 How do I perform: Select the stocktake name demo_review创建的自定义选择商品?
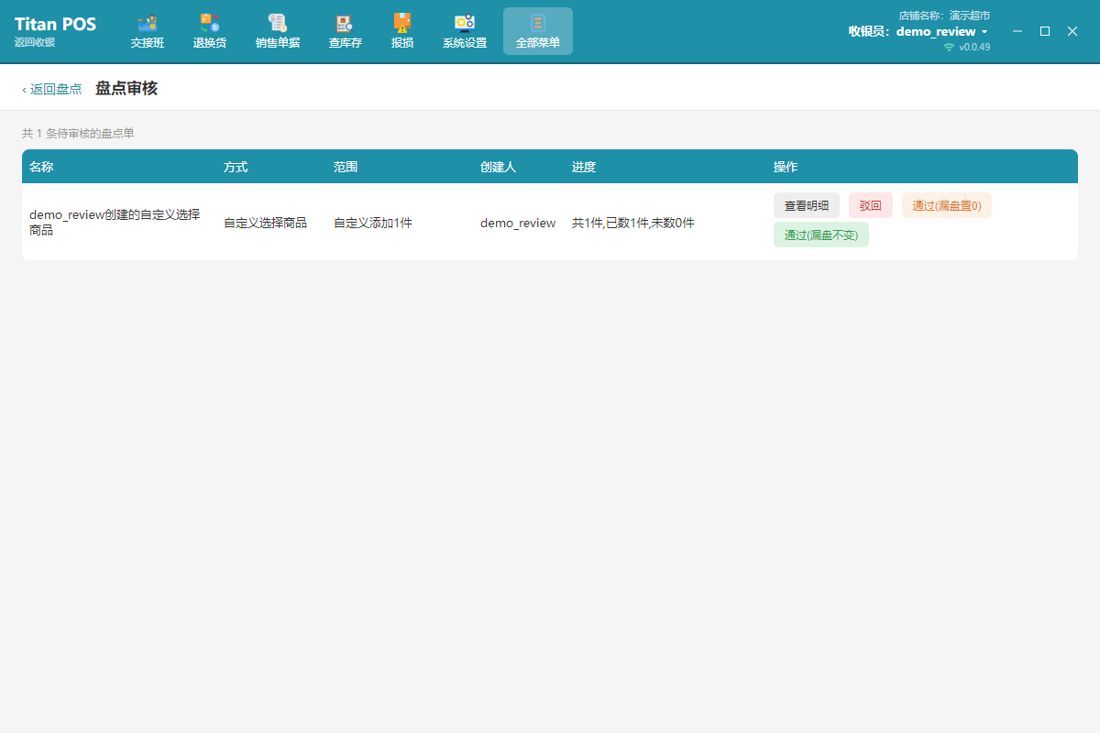click(115, 222)
